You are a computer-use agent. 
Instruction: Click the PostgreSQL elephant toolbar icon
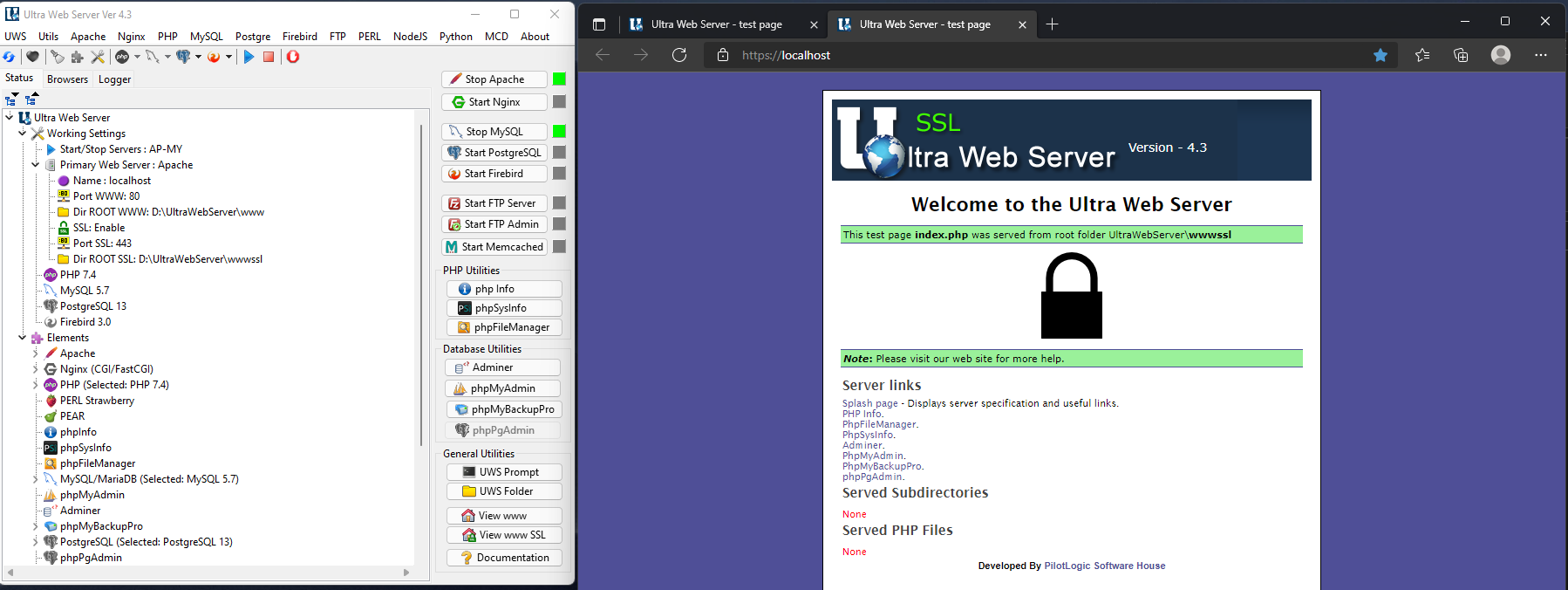click(183, 57)
